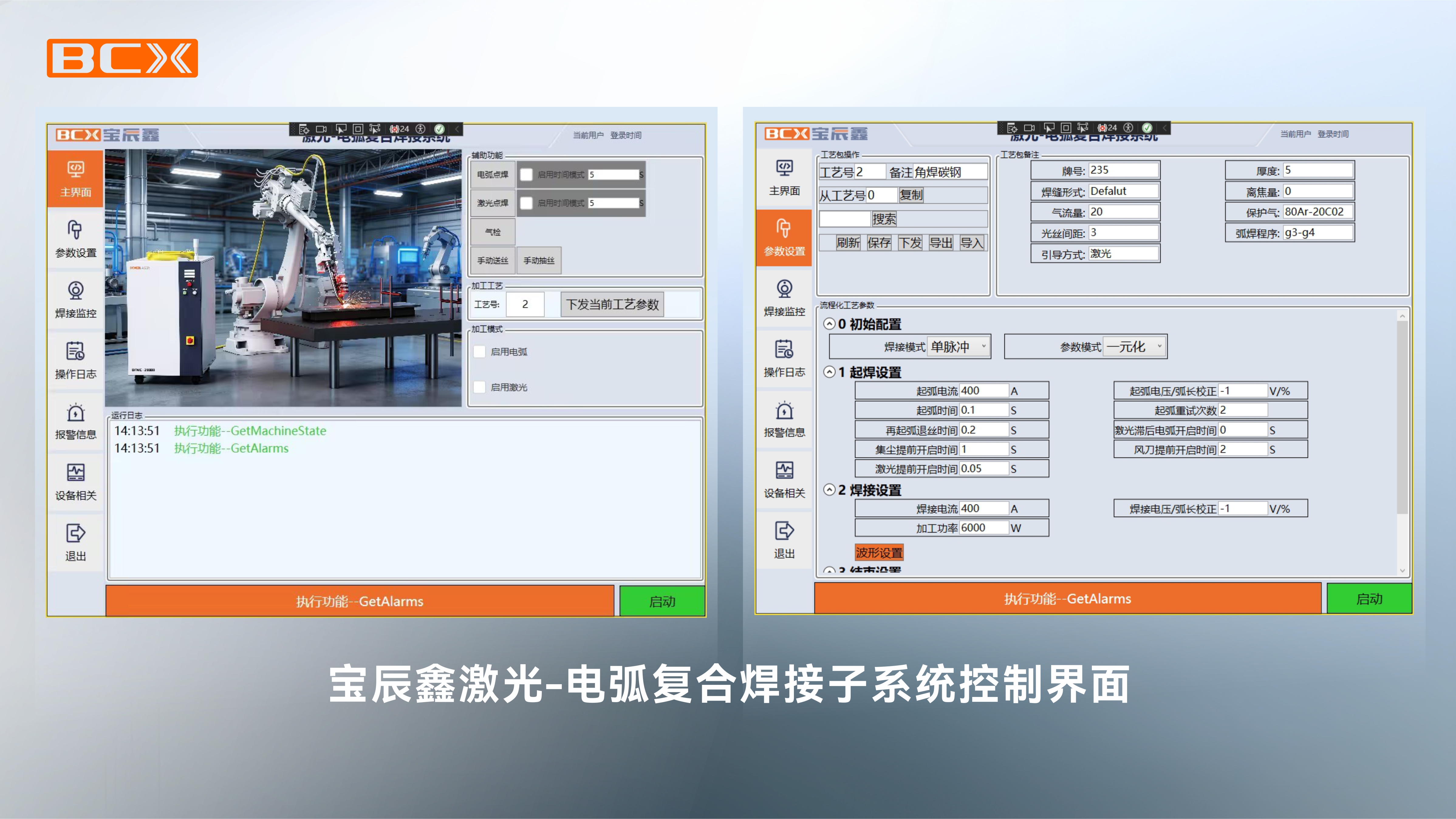Click green 启动 button in left window

click(662, 601)
